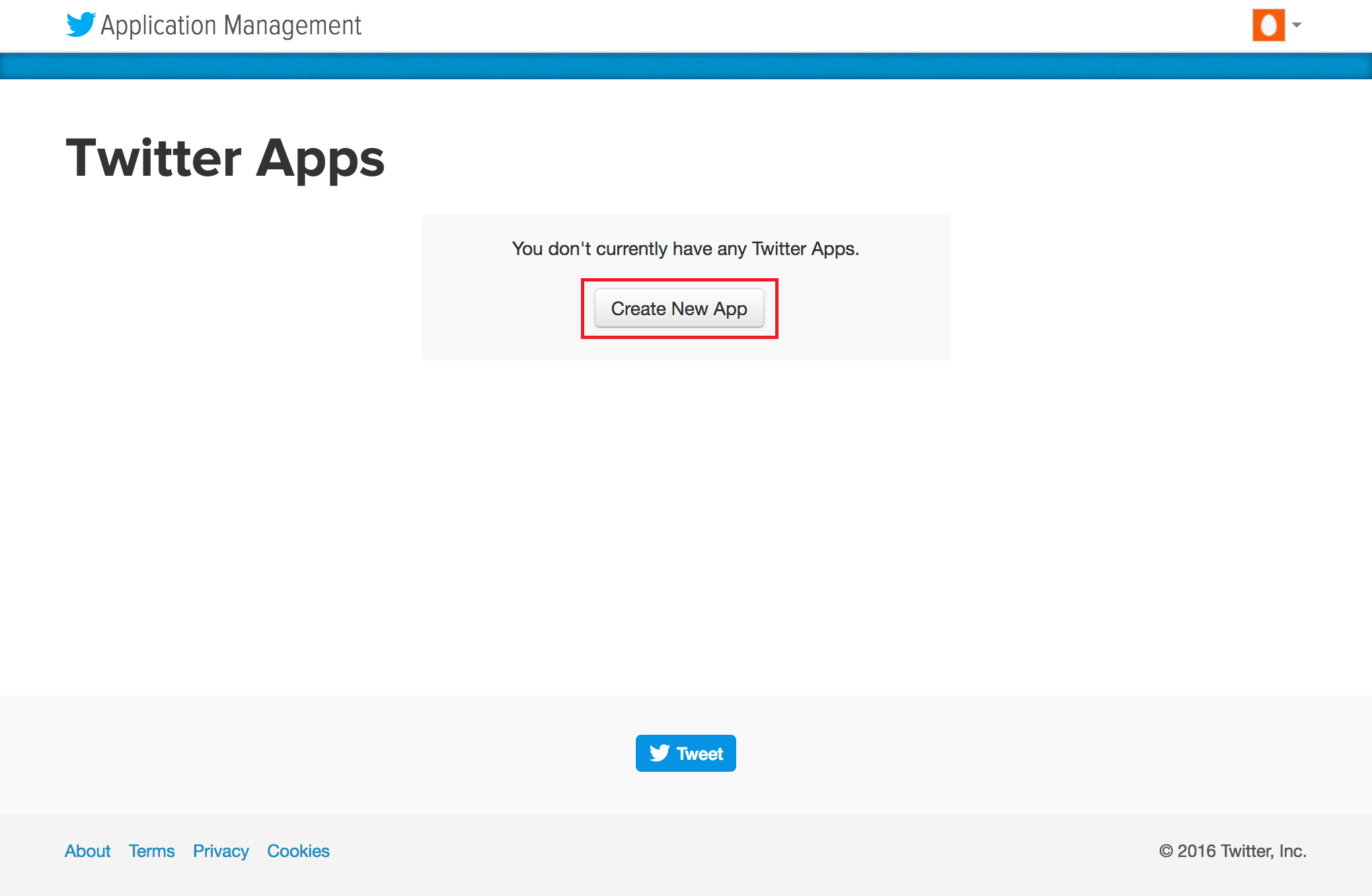
Task: Click the word 'Application' in header title
Action: tap(159, 26)
